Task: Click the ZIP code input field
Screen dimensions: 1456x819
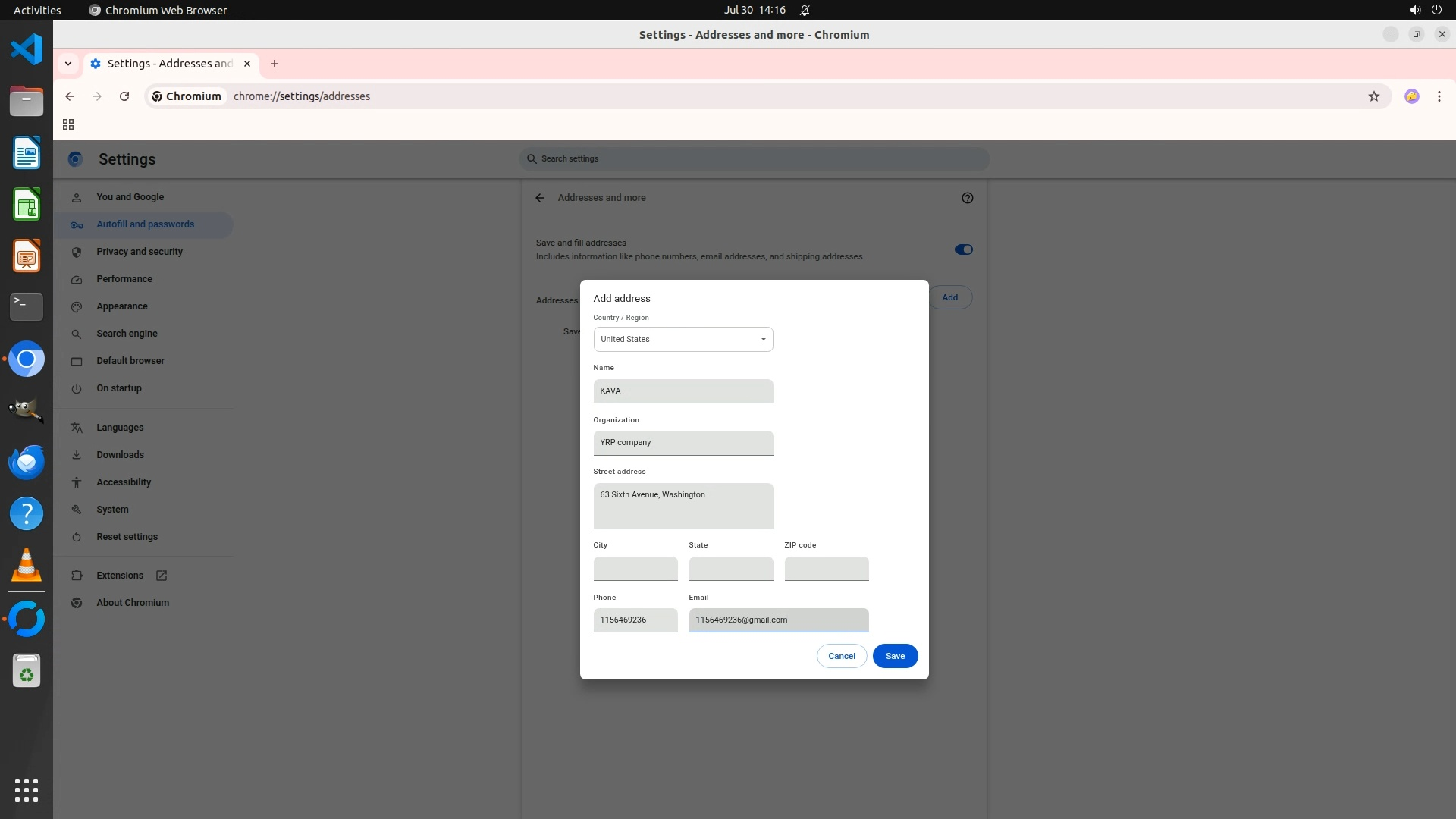Action: [826, 569]
